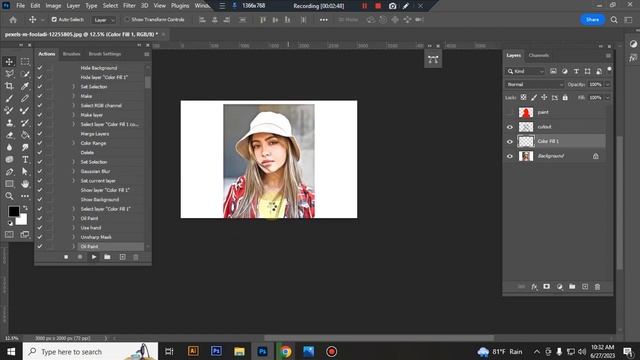
Task: Stop playing or recording the action
Action: click(66, 257)
